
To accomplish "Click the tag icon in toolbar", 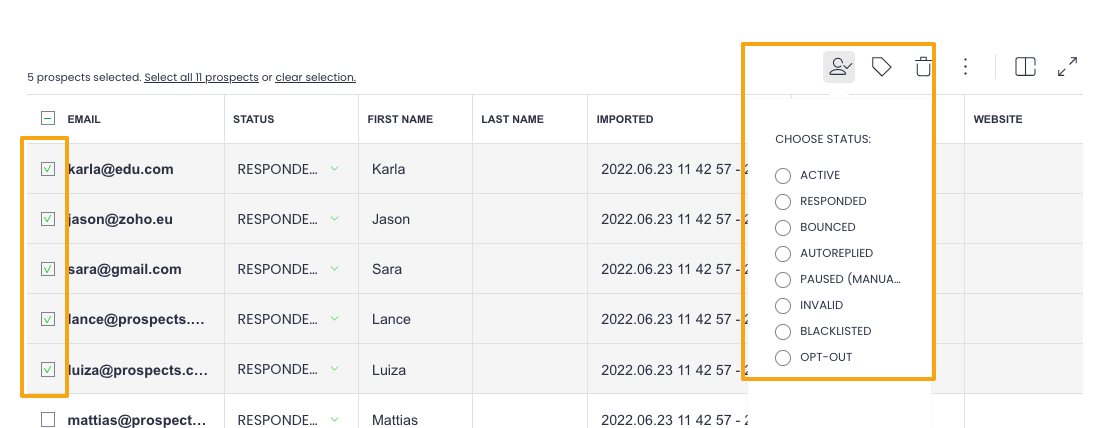I will pyautogui.click(x=881, y=67).
